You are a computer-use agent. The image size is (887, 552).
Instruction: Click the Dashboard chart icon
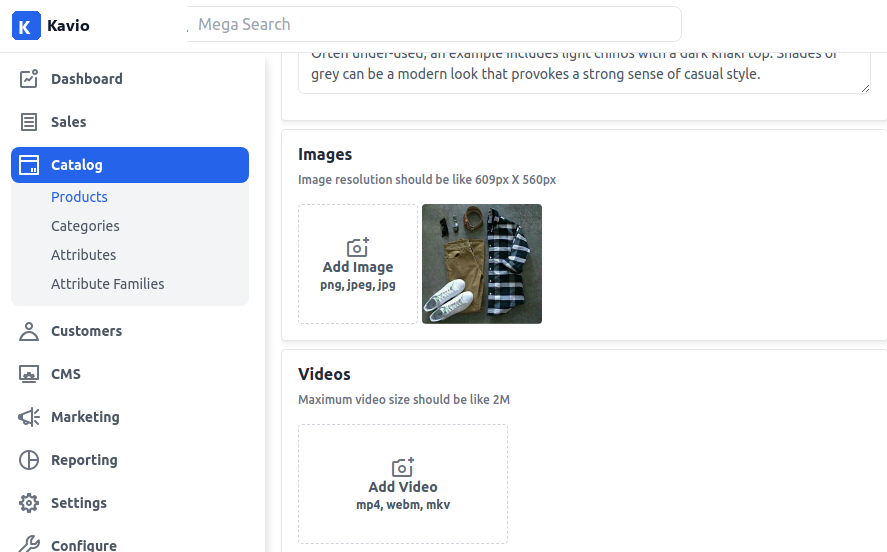pos(29,79)
